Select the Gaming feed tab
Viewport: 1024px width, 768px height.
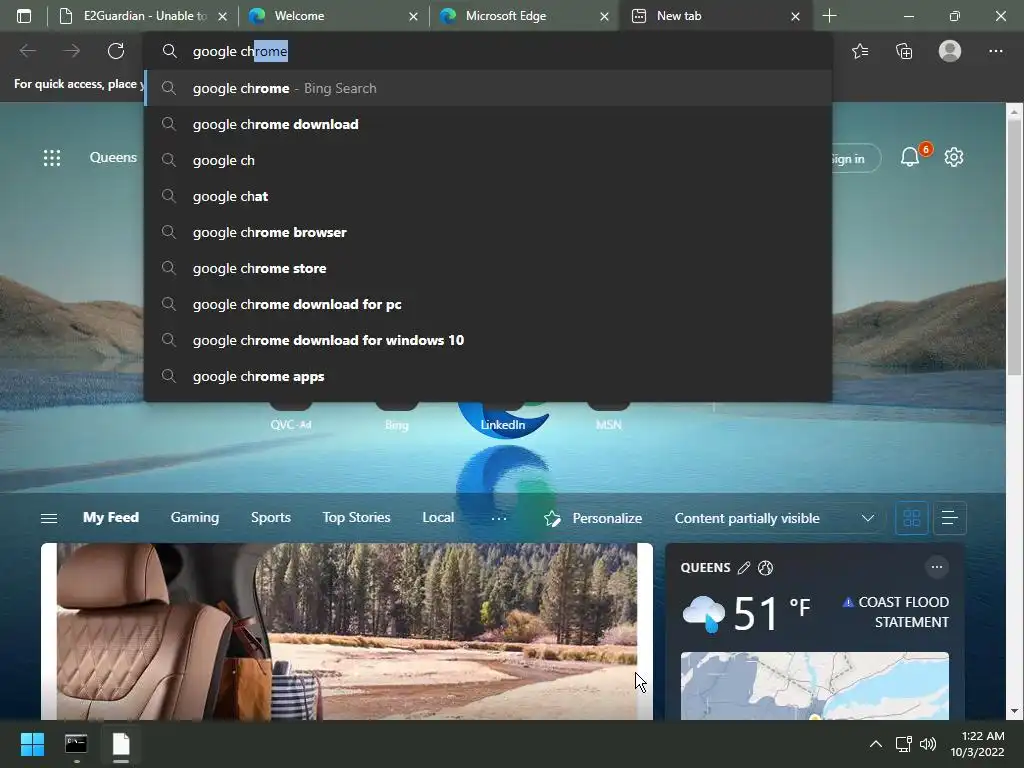tap(195, 517)
